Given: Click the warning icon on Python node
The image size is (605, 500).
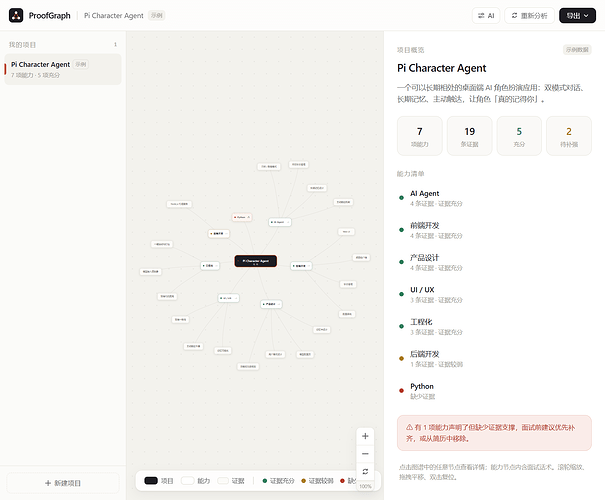Looking at the screenshot, I should point(248,217).
